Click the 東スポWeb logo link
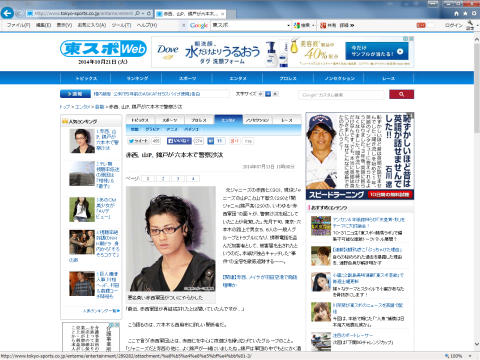Screen dimensions: 480x360 (103, 49)
